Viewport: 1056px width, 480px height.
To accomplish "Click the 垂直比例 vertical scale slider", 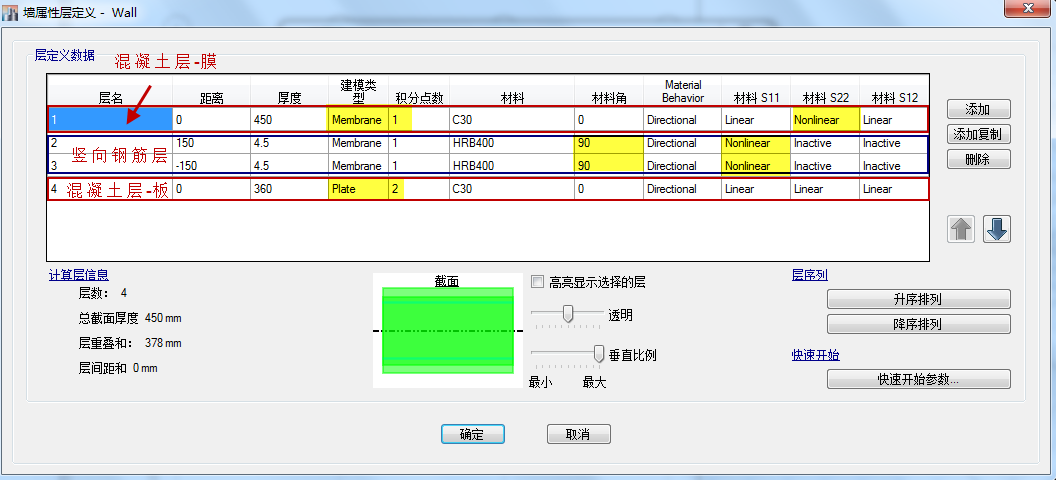I will pyautogui.click(x=599, y=353).
